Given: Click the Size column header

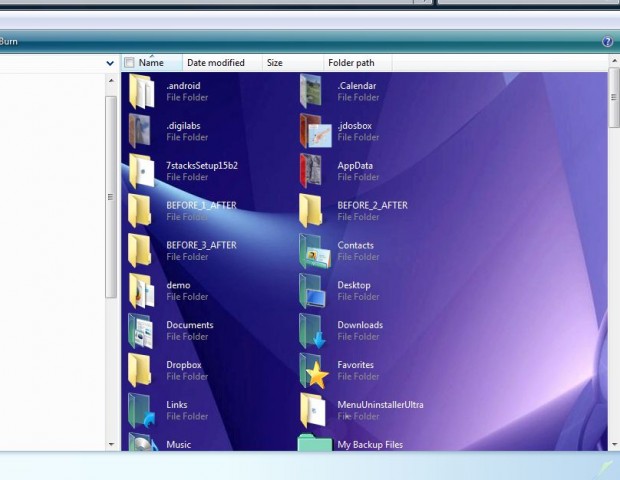Looking at the screenshot, I should [275, 63].
